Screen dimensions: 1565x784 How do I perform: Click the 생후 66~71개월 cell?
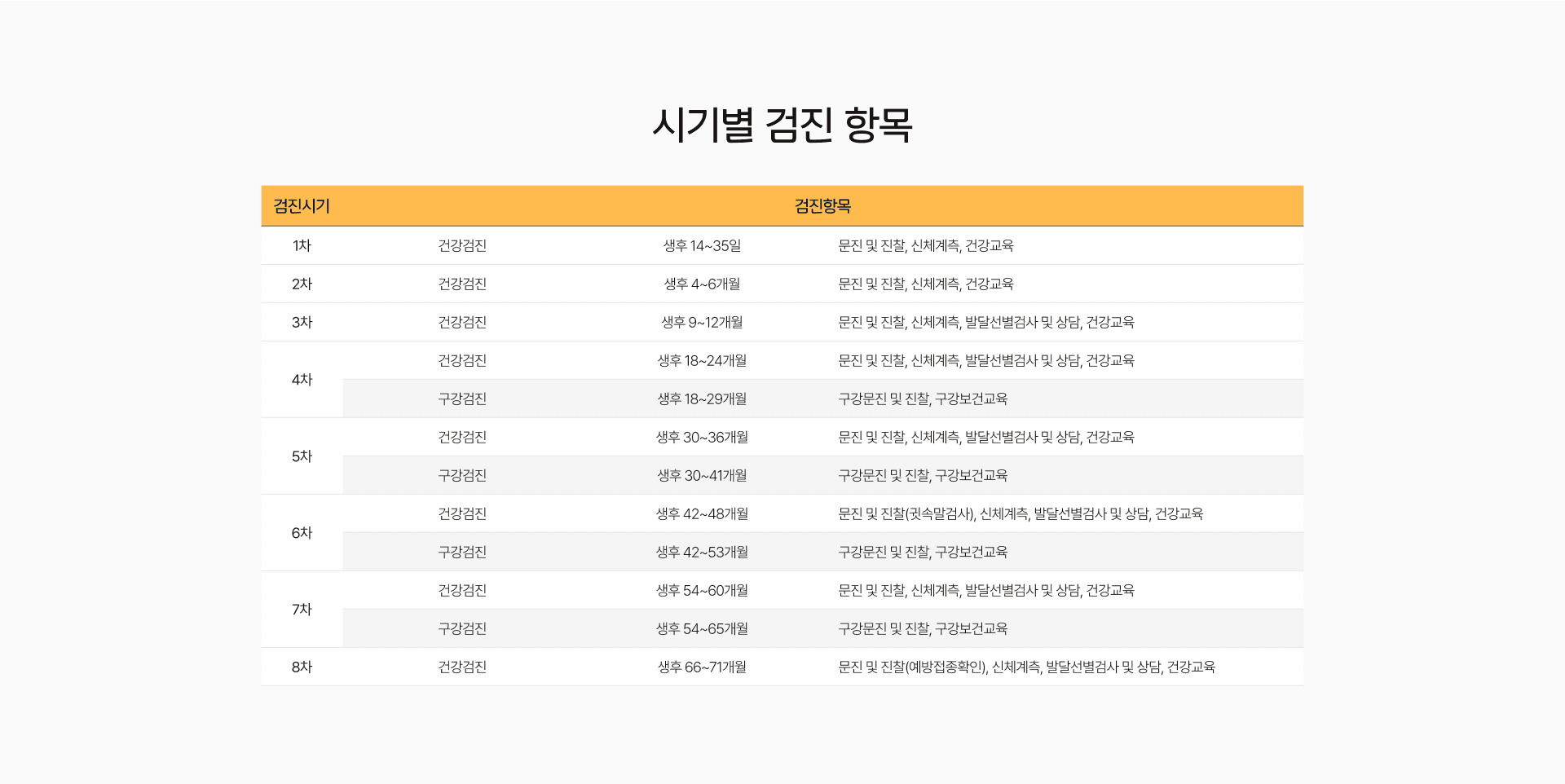(703, 667)
